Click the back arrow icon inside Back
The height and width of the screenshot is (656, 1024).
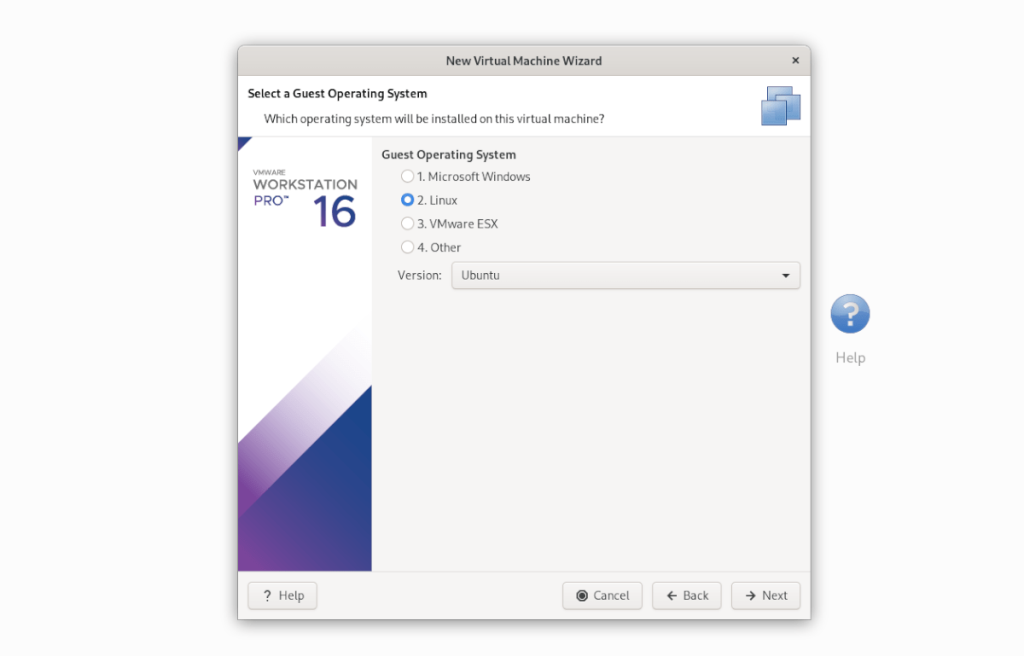(670, 595)
